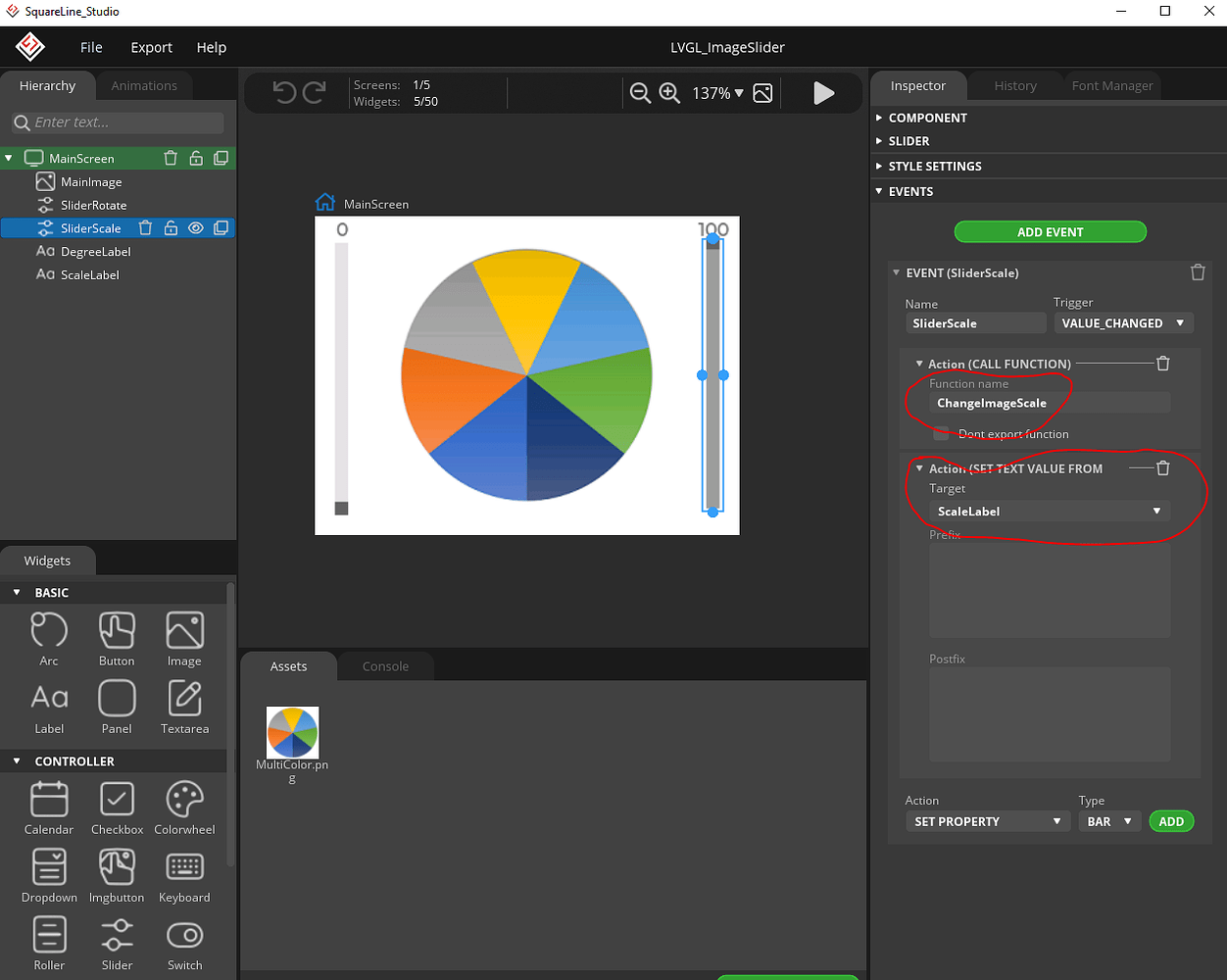Viewport: 1227px width, 980px height.
Task: Zoom in using the magnifier plus icon
Action: pyautogui.click(x=669, y=93)
